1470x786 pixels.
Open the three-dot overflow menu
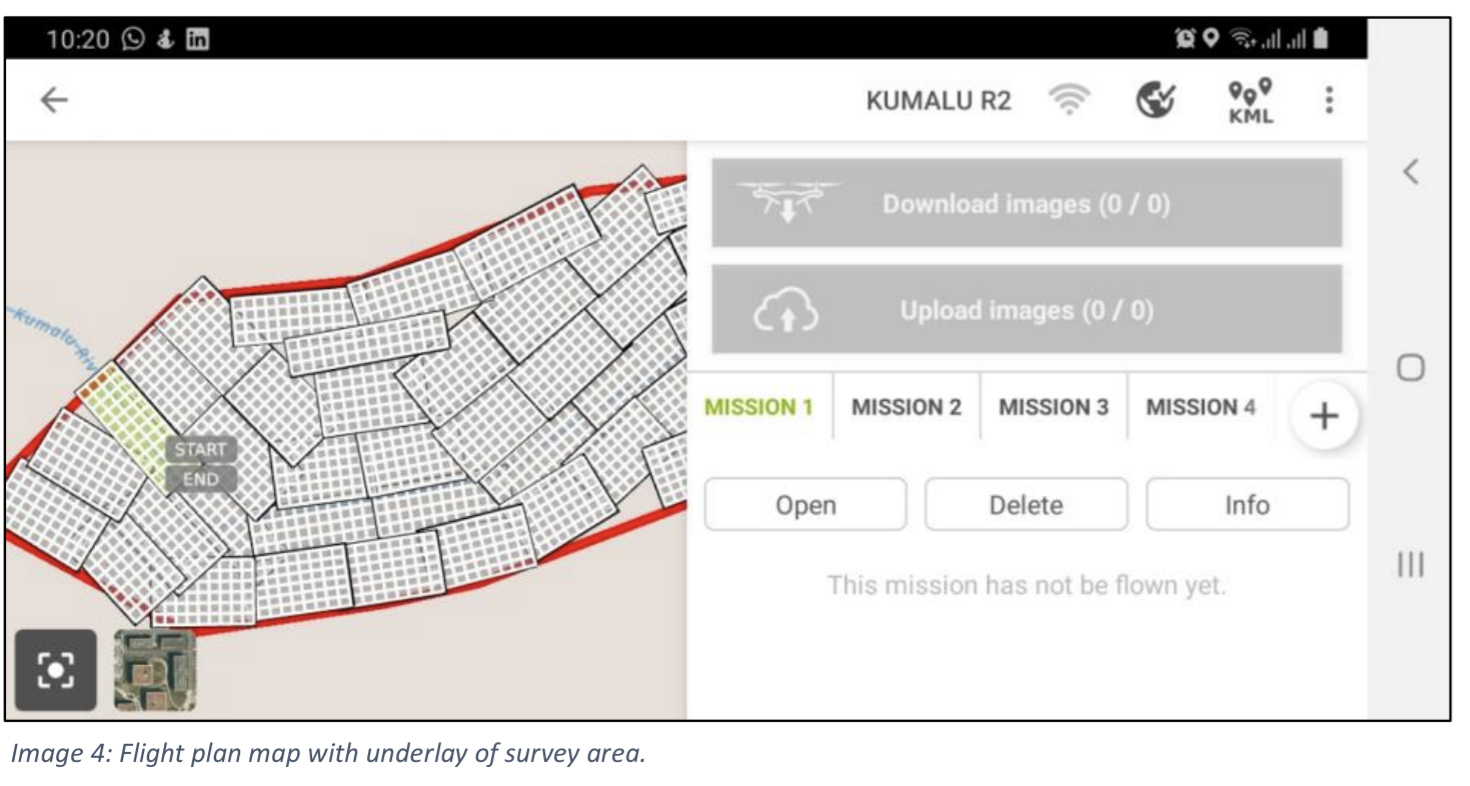click(x=1329, y=100)
